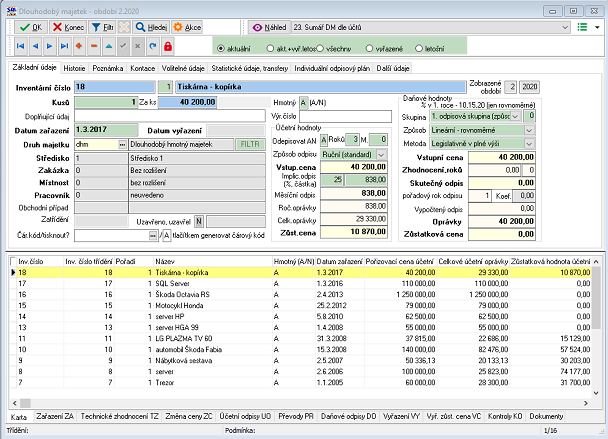Click the OK button

(31, 27)
